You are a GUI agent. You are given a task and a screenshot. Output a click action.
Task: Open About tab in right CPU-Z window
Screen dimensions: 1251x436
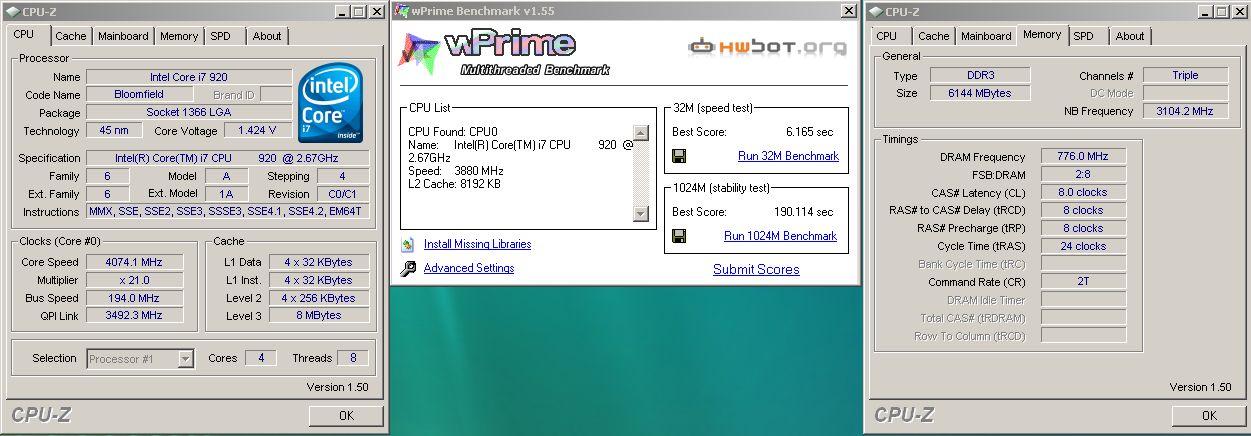(1130, 36)
